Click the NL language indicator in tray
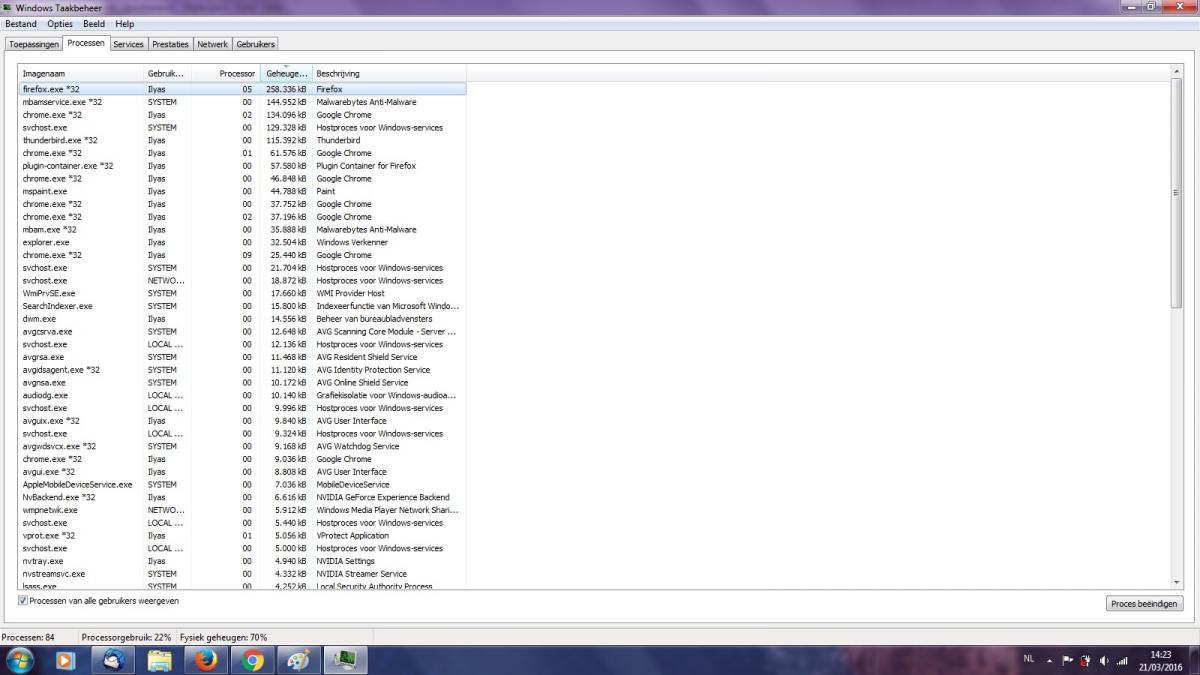Screen dimensions: 1200x675 [x=1029, y=660]
